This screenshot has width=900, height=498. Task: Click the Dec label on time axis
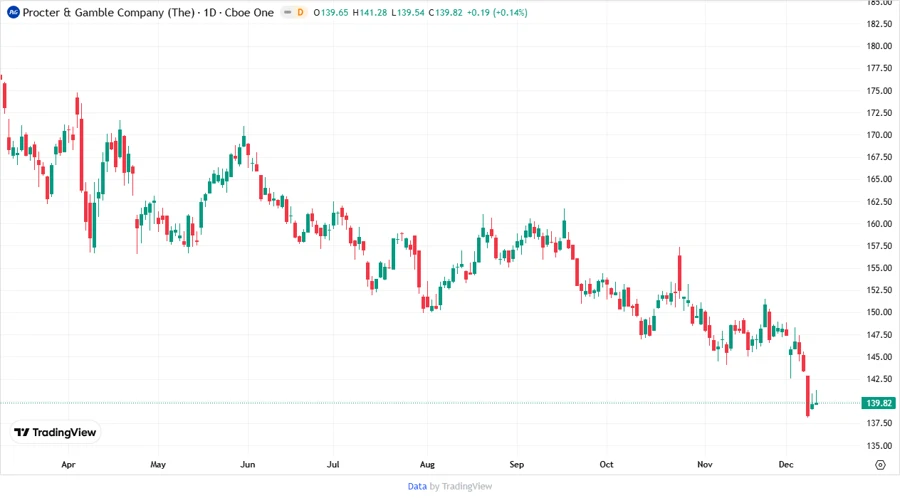coord(786,464)
